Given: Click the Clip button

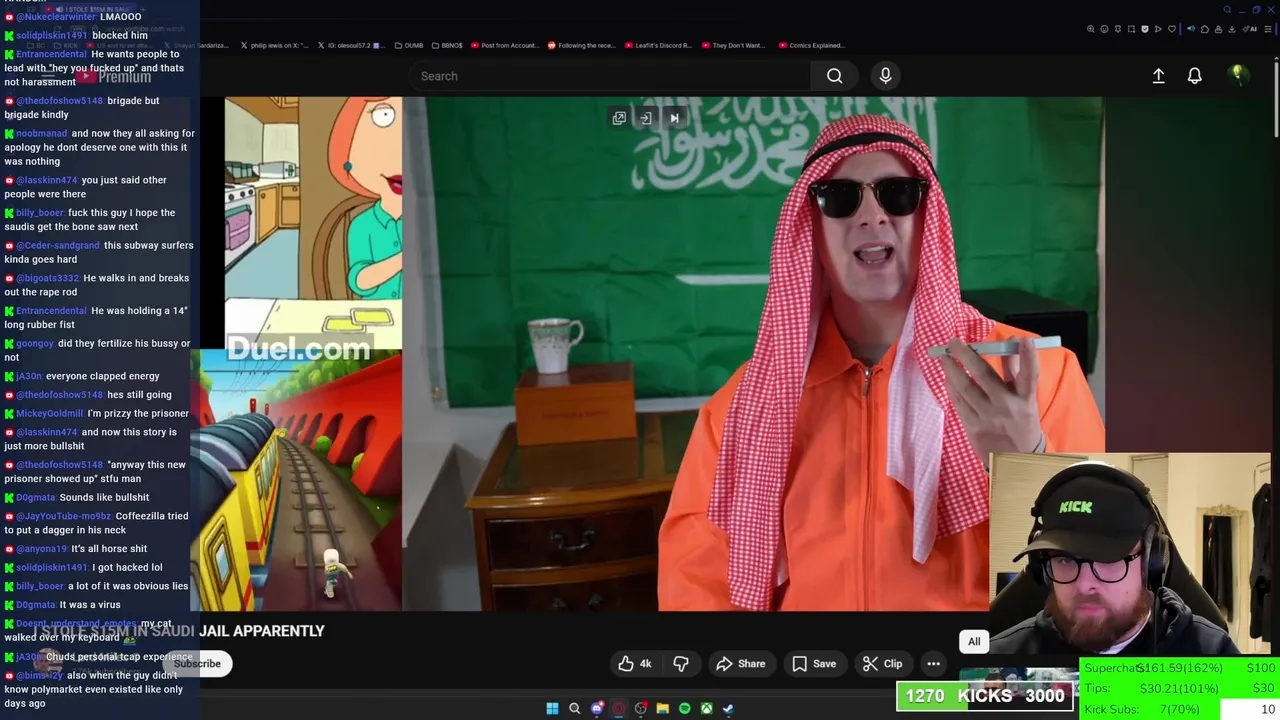Looking at the screenshot, I should (882, 664).
